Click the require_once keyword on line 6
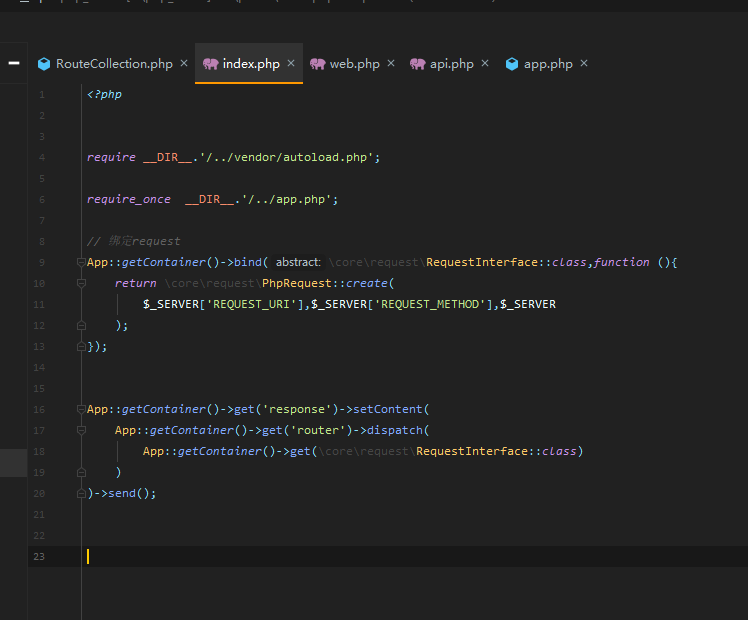Image resolution: width=748 pixels, height=620 pixels. click(128, 199)
